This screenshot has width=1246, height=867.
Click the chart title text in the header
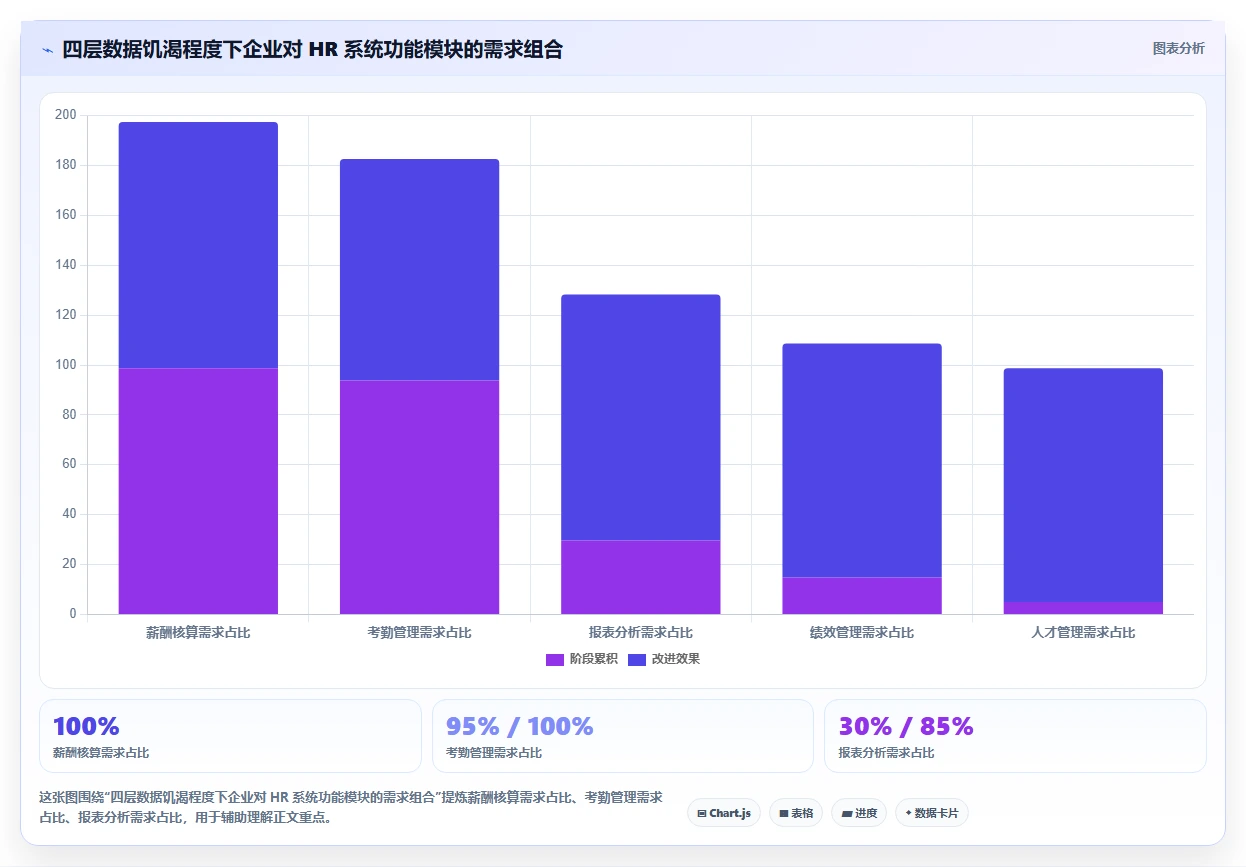click(312, 50)
